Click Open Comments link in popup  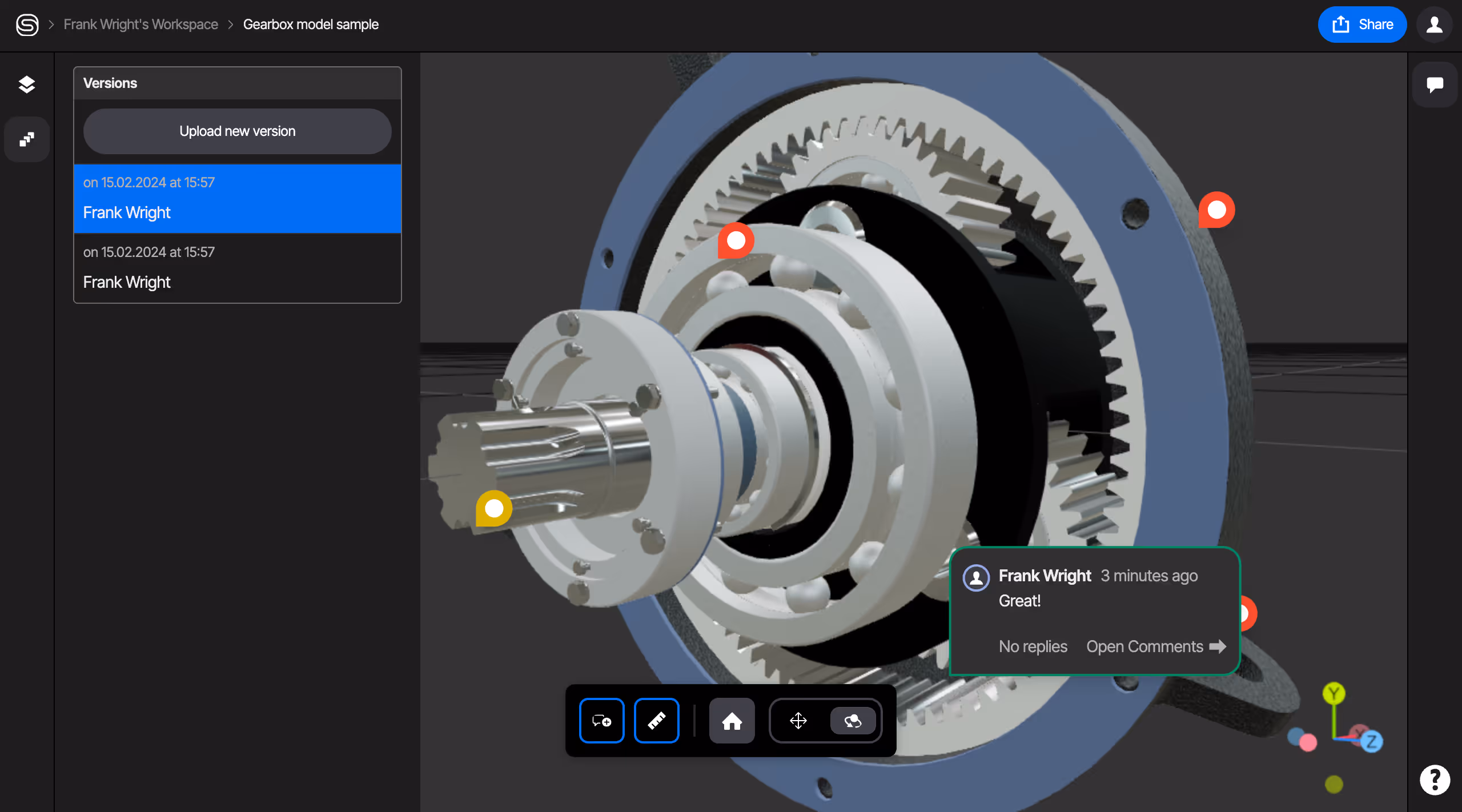[1156, 646]
